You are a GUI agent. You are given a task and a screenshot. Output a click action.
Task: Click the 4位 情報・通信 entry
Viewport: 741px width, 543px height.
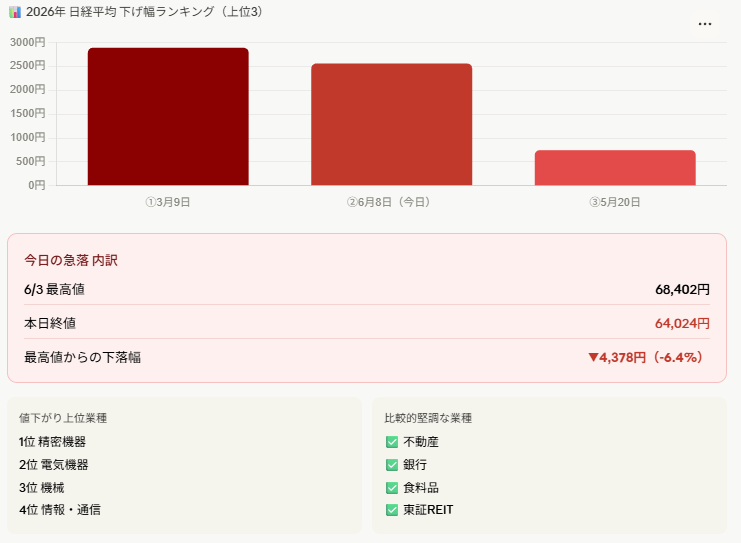coord(60,510)
